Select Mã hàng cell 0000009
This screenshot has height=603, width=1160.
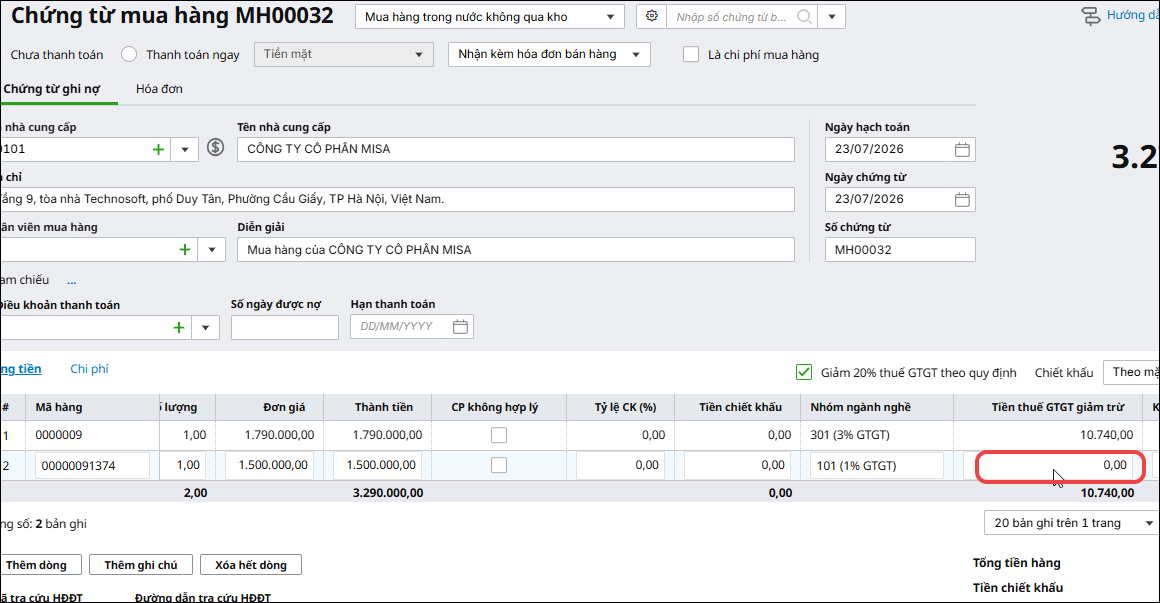(x=92, y=435)
